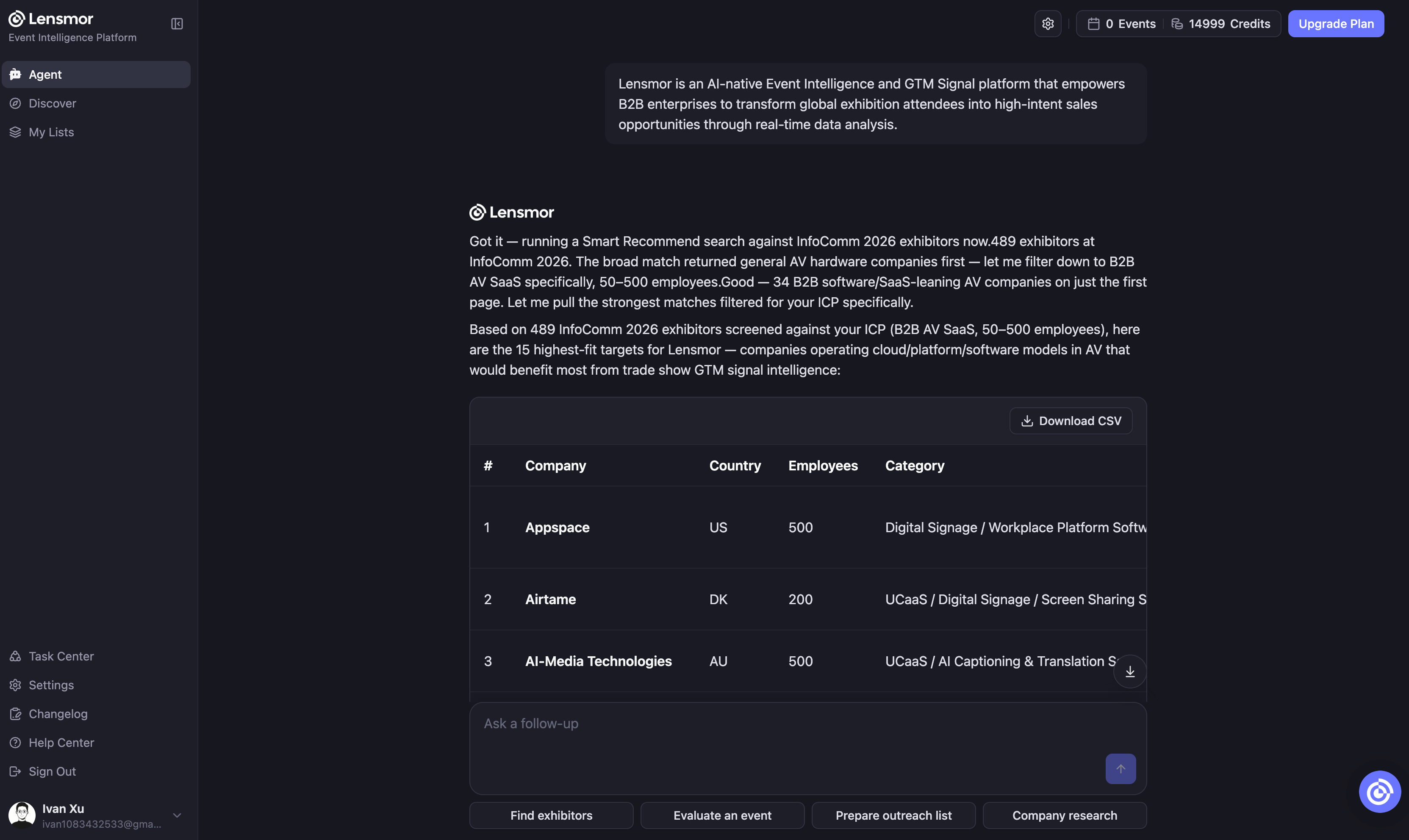
Task: Click the 0 Events counter
Action: click(1121, 24)
